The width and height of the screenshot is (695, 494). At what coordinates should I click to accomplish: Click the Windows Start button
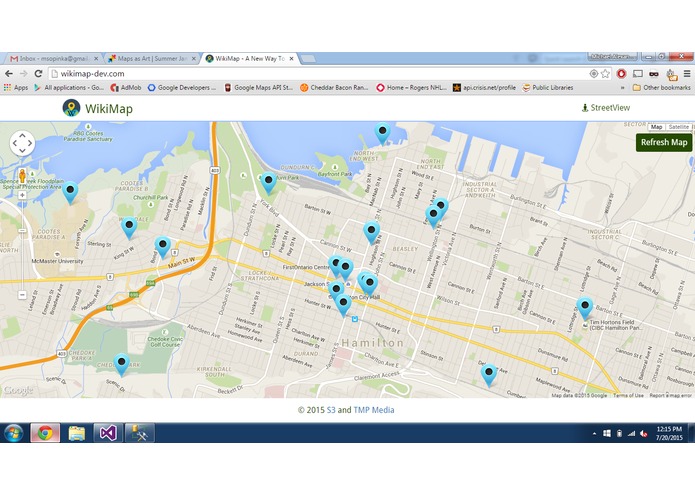click(x=13, y=433)
